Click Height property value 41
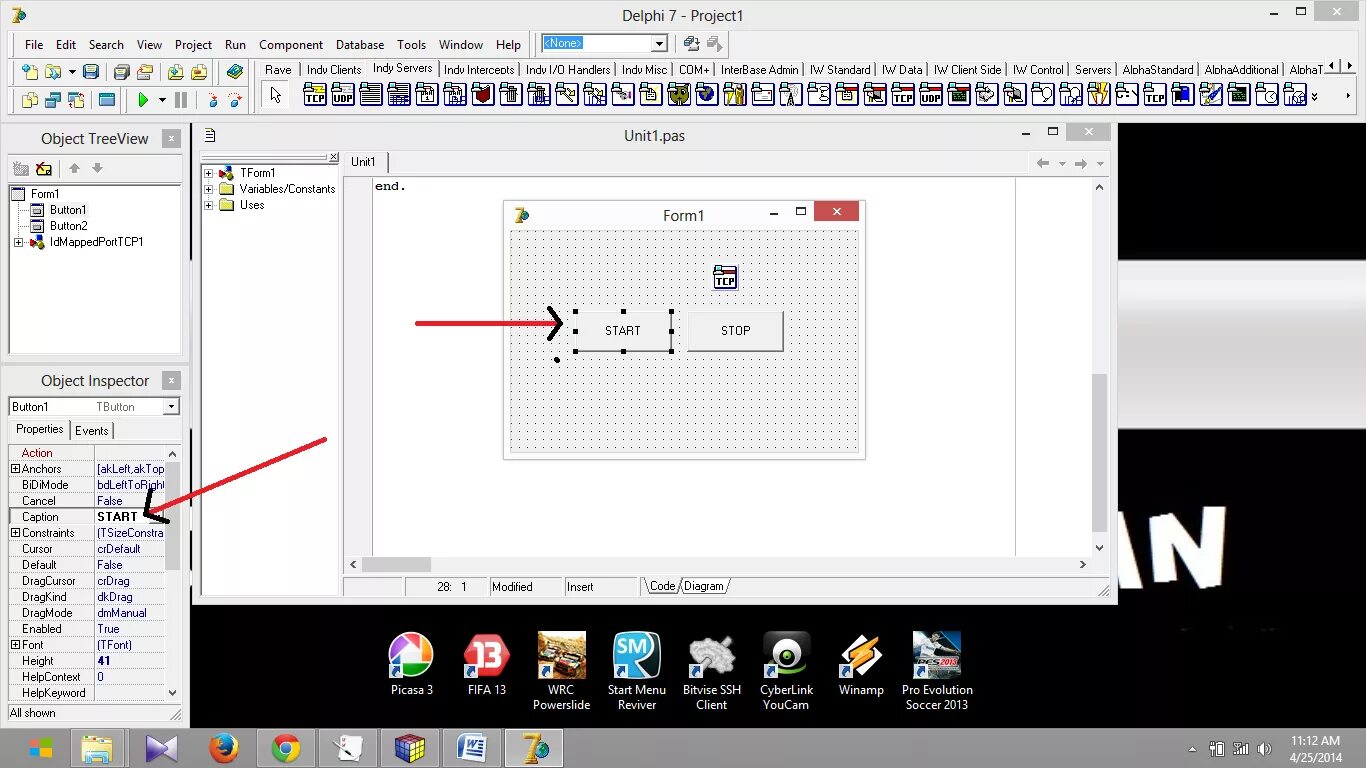This screenshot has width=1366, height=768. pos(130,661)
